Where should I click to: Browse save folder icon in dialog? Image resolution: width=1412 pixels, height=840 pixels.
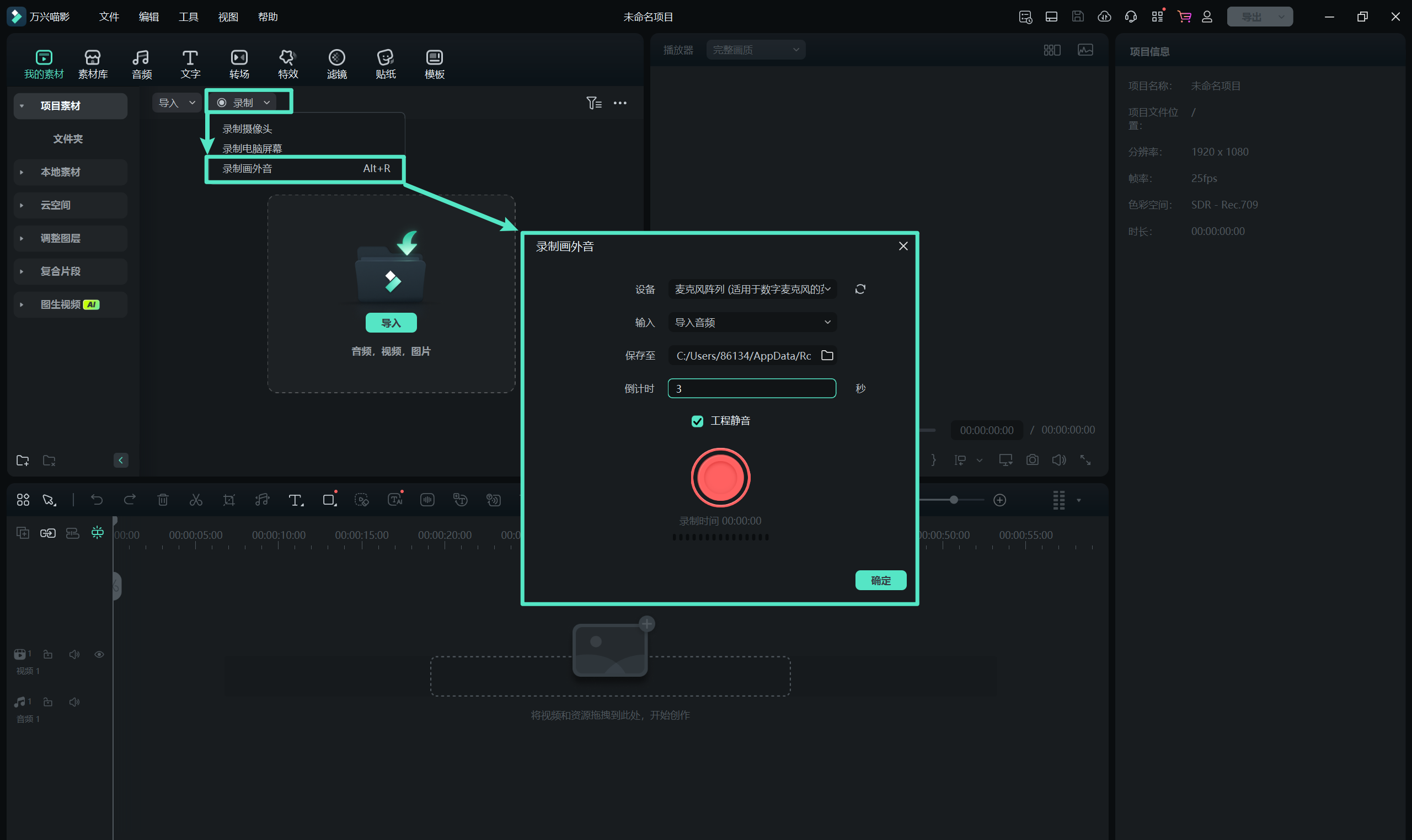827,356
